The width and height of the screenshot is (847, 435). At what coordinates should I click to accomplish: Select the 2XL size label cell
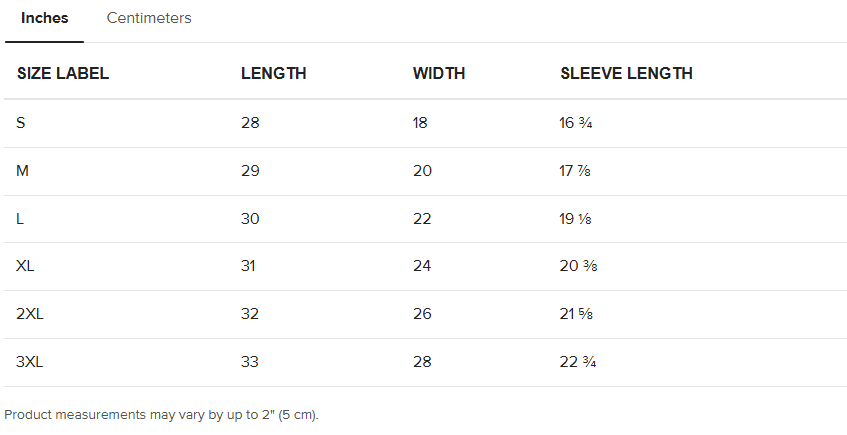click(30, 314)
